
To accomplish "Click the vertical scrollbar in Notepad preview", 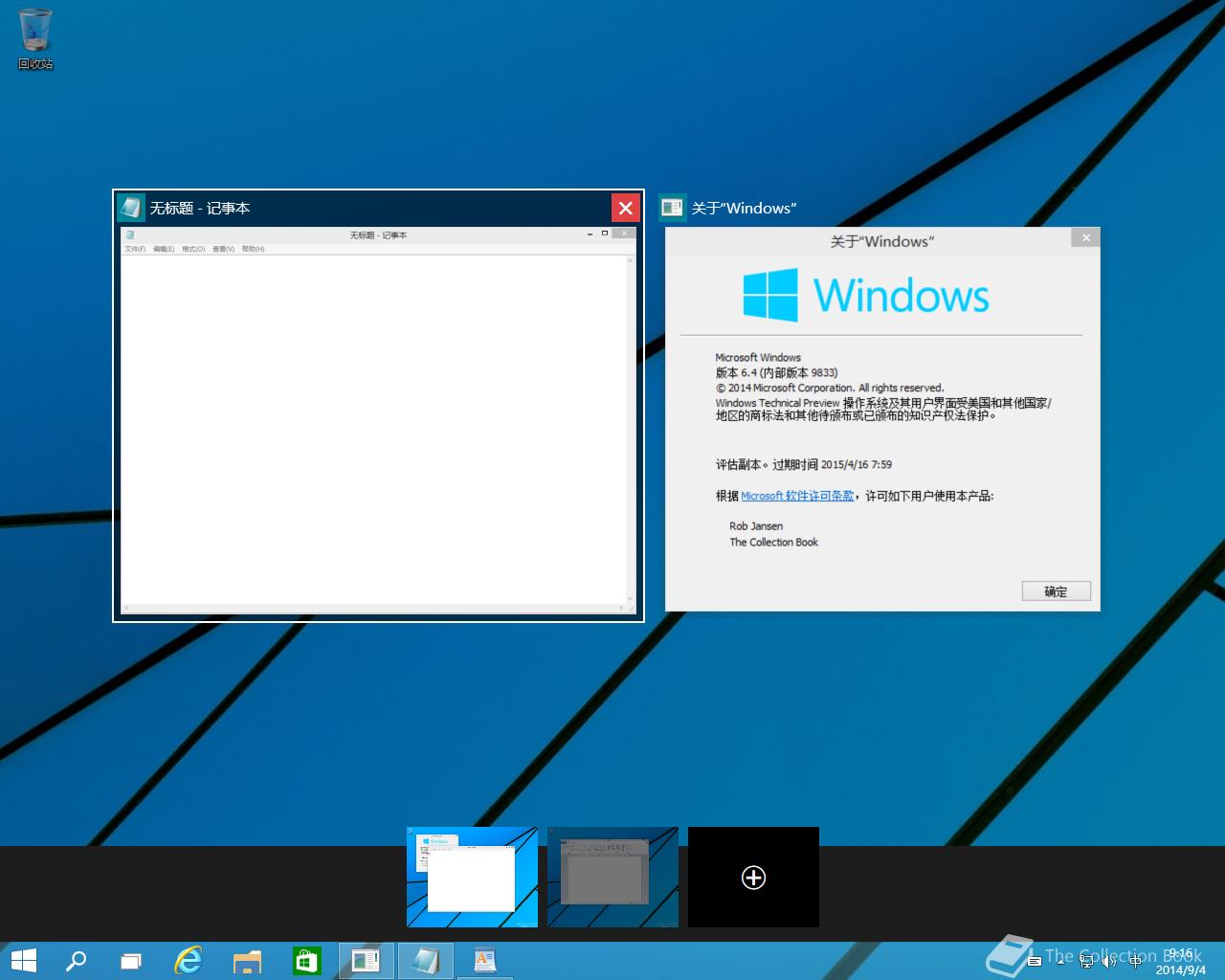I will (631, 429).
